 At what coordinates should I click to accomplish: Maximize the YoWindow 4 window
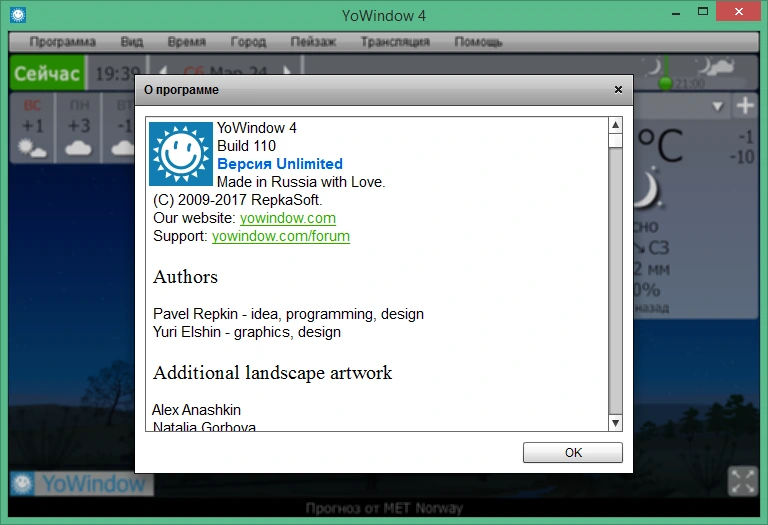703,12
